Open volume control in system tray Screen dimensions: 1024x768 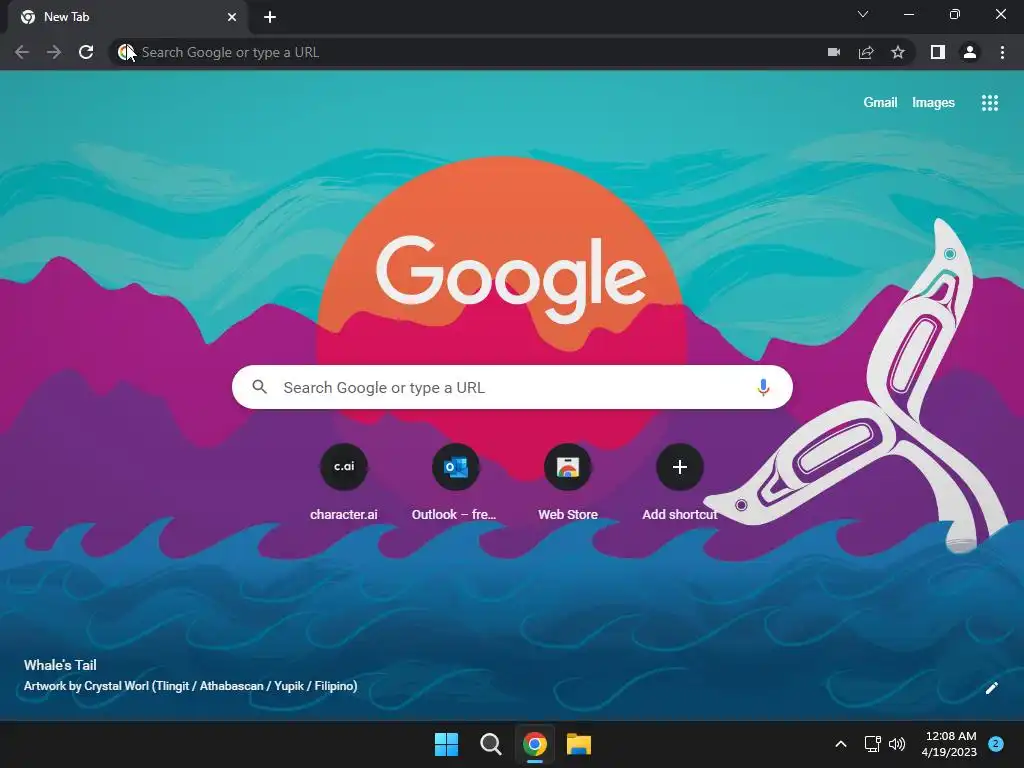click(x=897, y=744)
